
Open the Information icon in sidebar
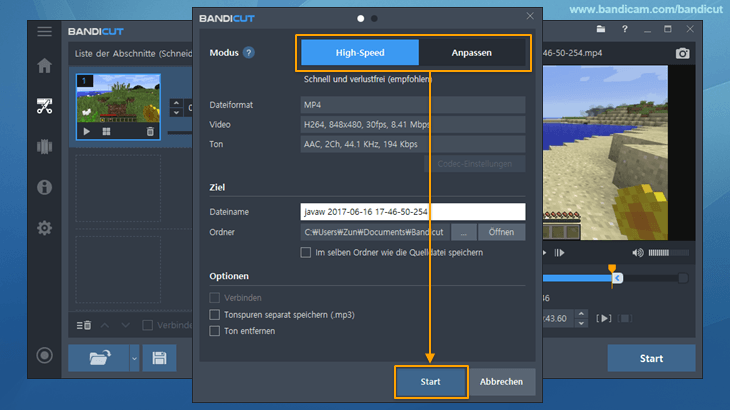44,187
